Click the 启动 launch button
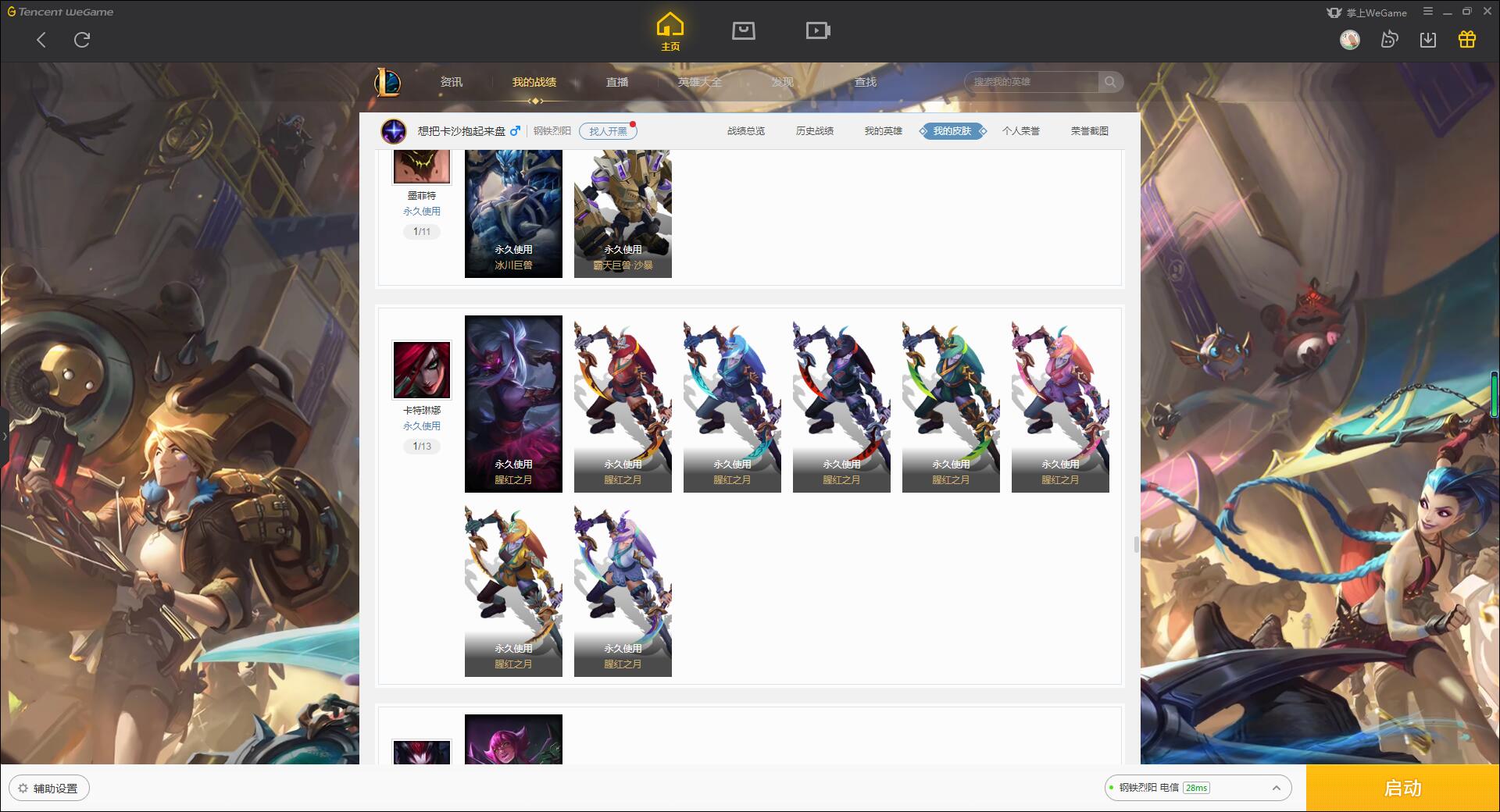The height and width of the screenshot is (812, 1500). point(1403,789)
